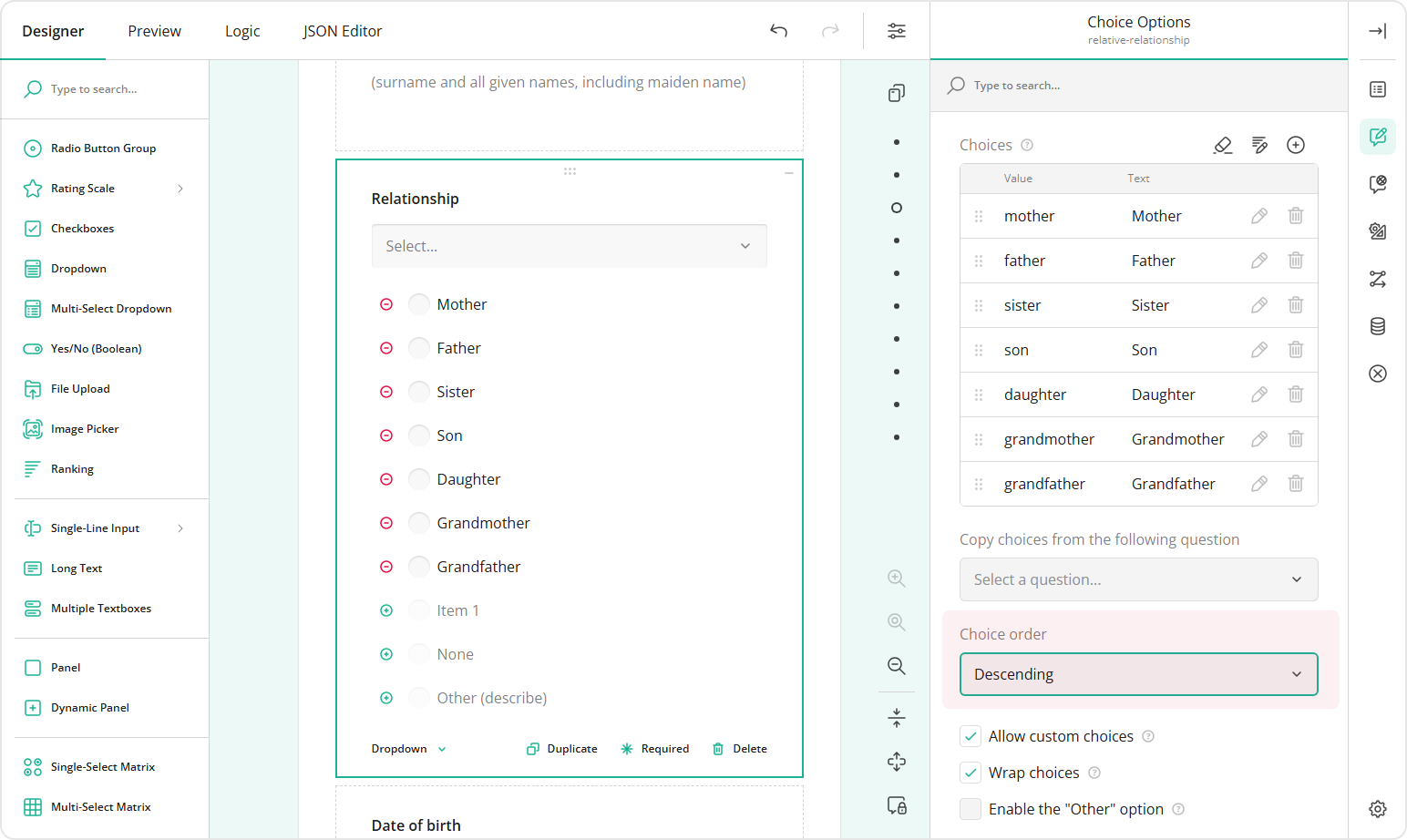Open the Choice order dropdown
Image resolution: width=1407 pixels, height=840 pixels.
point(1138,674)
